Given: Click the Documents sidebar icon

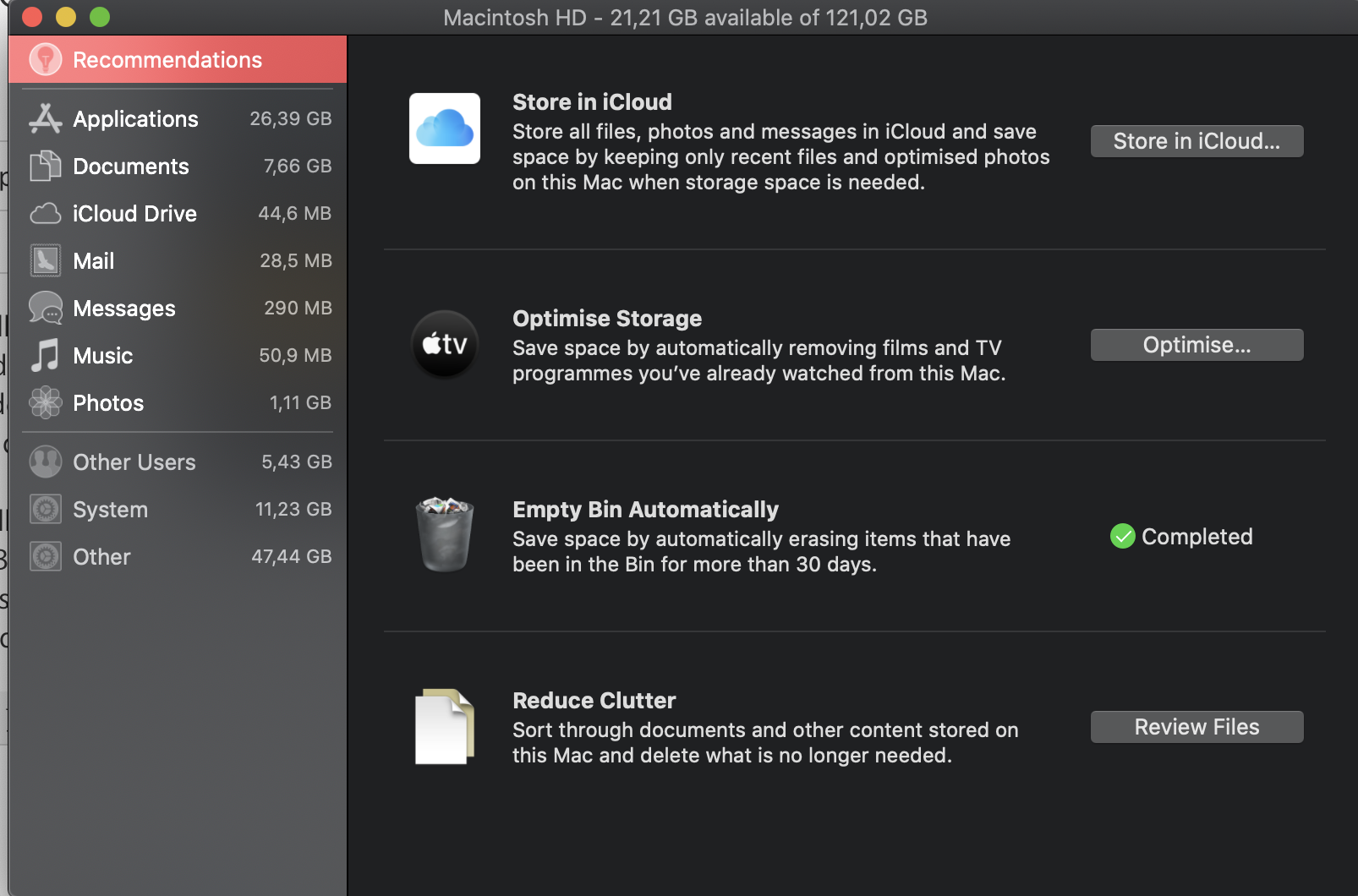Looking at the screenshot, I should 46,166.
